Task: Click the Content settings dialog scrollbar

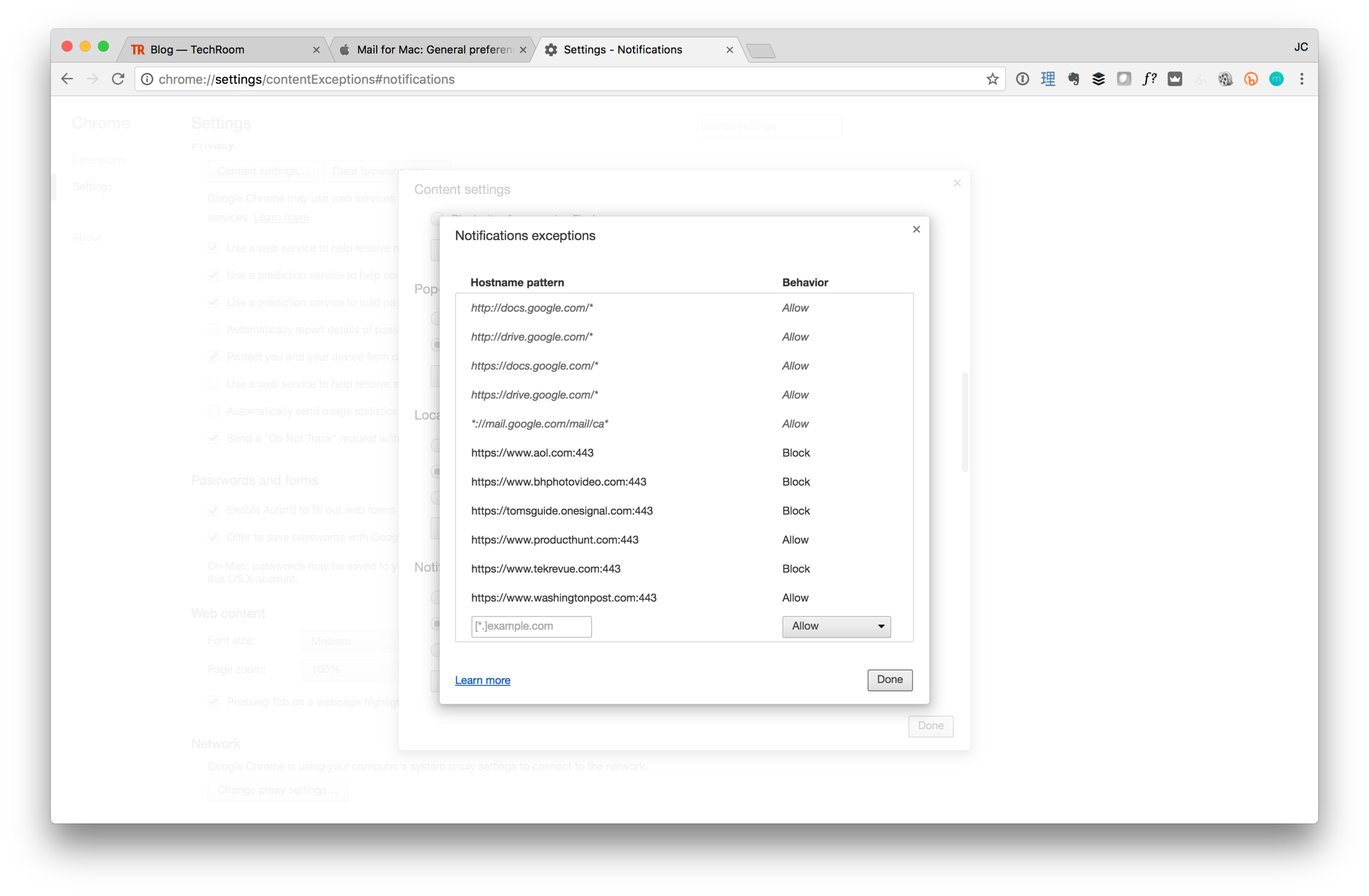Action: coord(965,423)
